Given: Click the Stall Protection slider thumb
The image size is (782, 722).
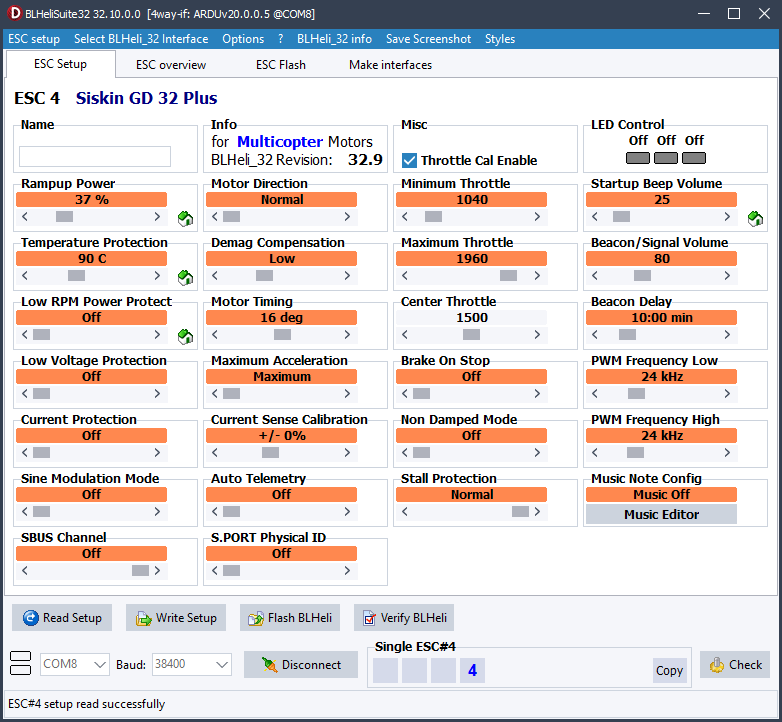Looking at the screenshot, I should [521, 512].
